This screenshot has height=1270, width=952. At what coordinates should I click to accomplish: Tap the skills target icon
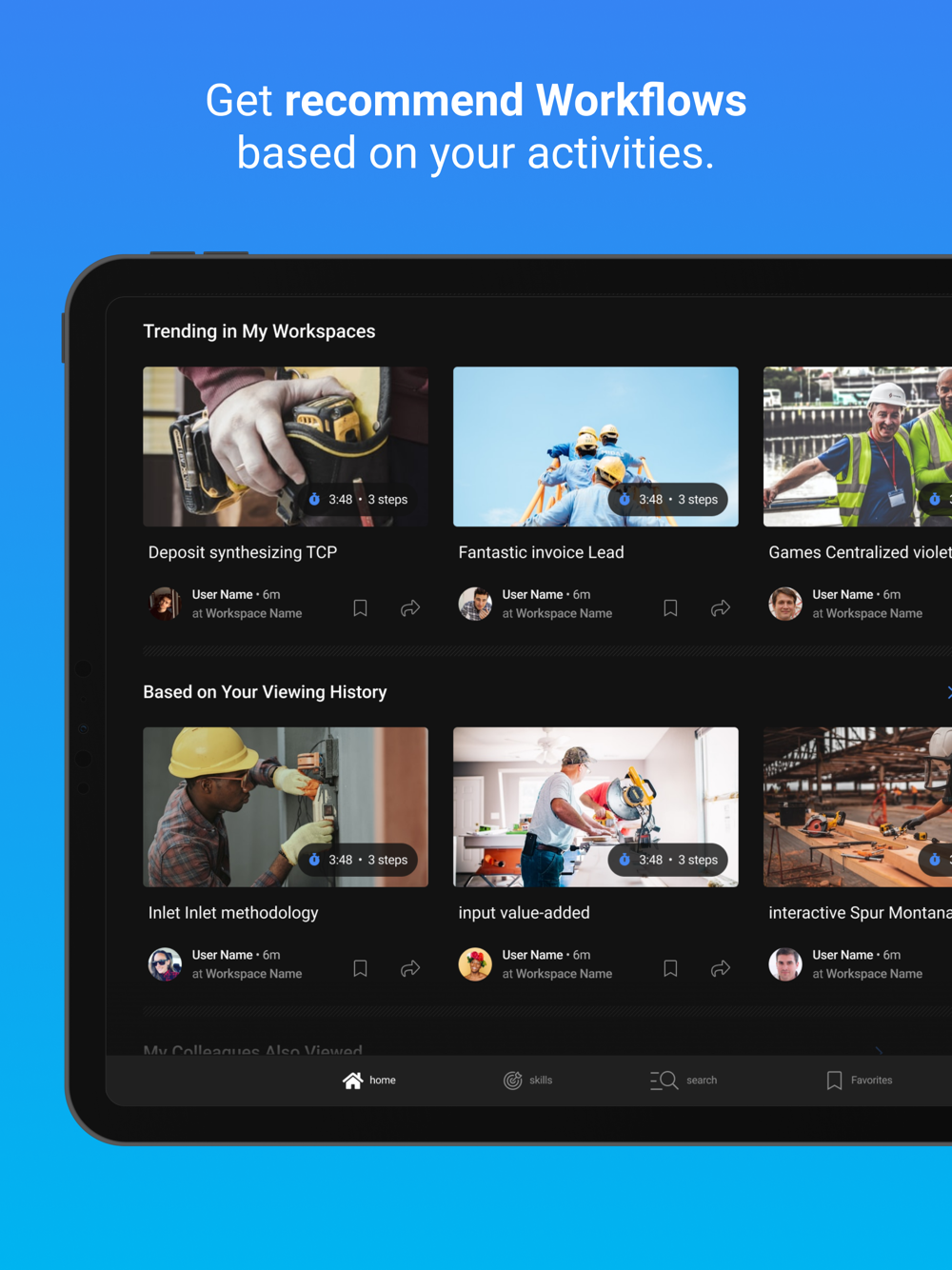[513, 1080]
